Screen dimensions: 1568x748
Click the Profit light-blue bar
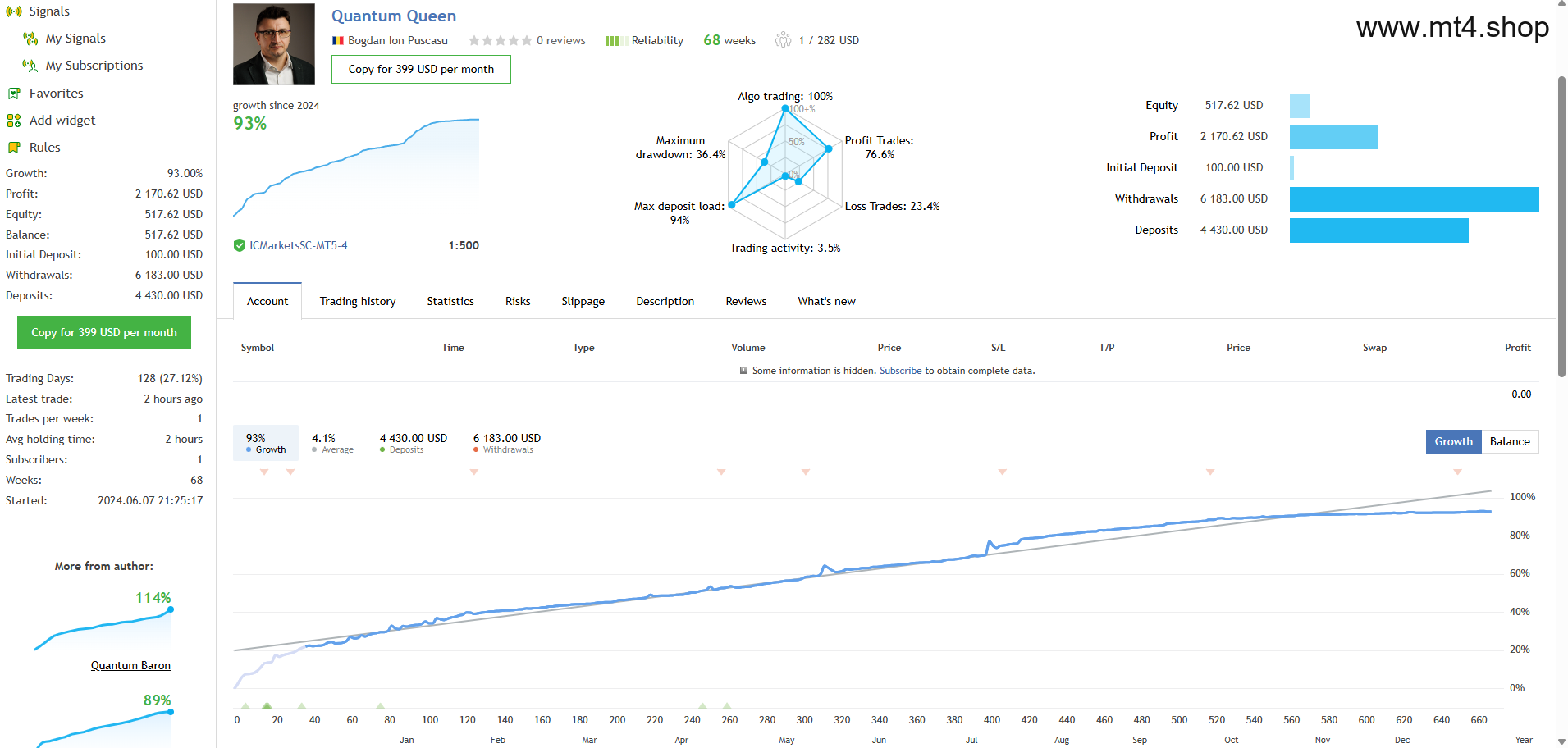point(1333,137)
